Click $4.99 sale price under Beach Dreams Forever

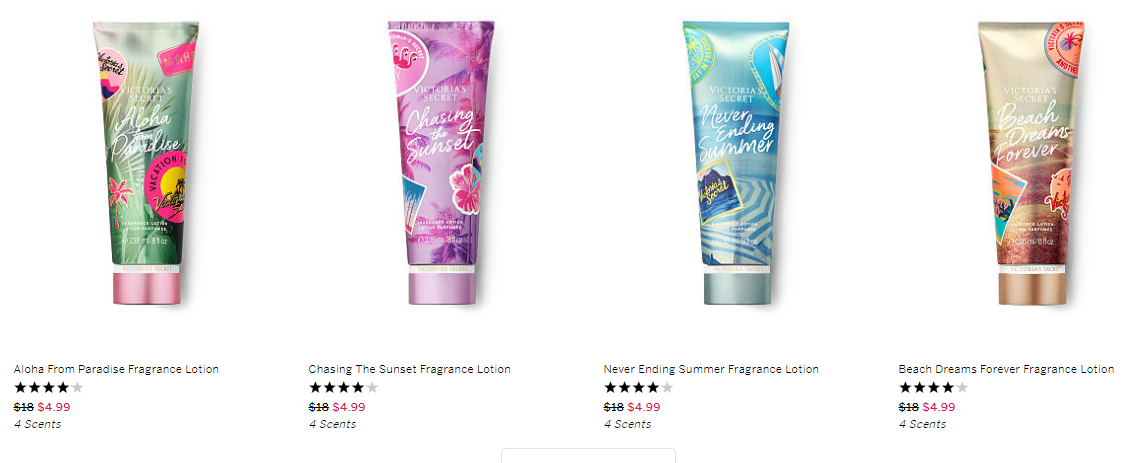(x=939, y=407)
